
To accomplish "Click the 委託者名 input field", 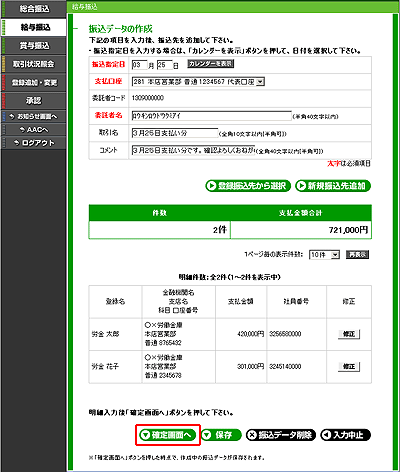I will pos(212,116).
